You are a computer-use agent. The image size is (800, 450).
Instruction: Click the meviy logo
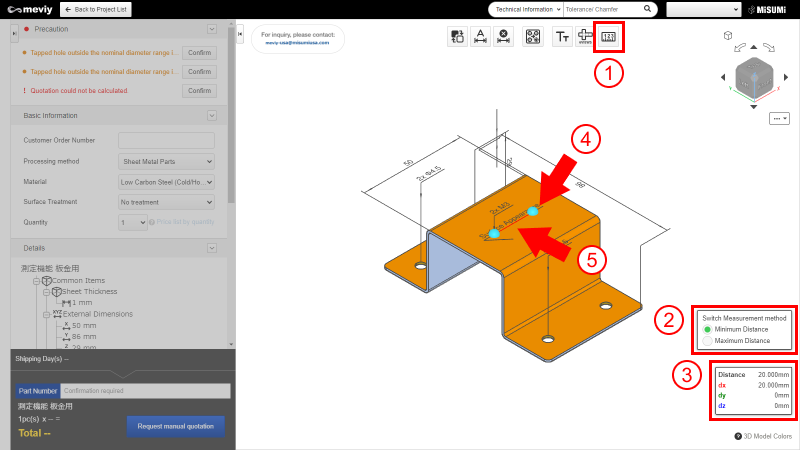30,9
